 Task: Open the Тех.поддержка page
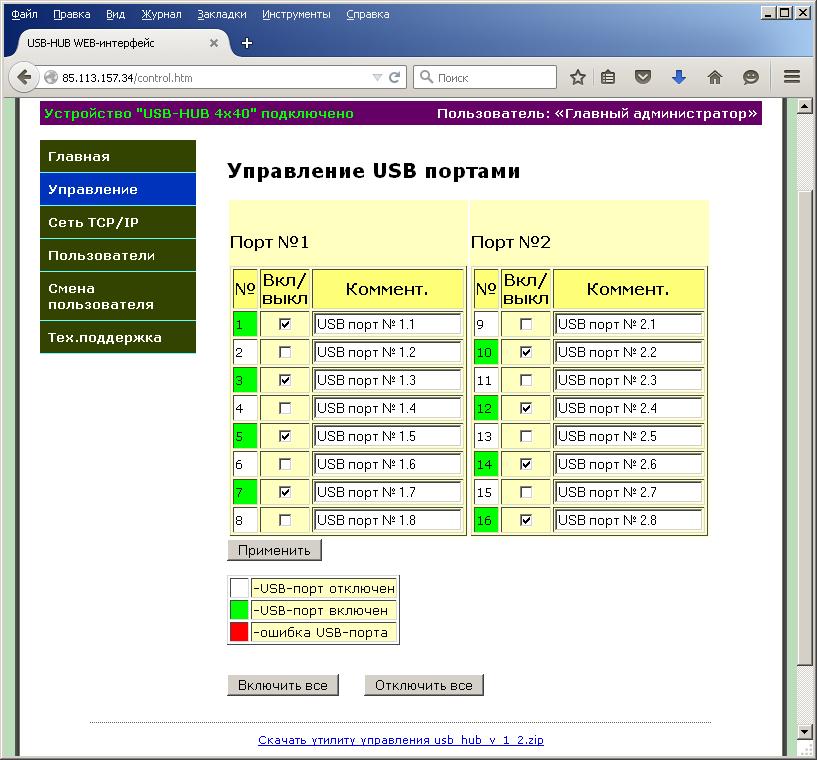(x=118, y=337)
